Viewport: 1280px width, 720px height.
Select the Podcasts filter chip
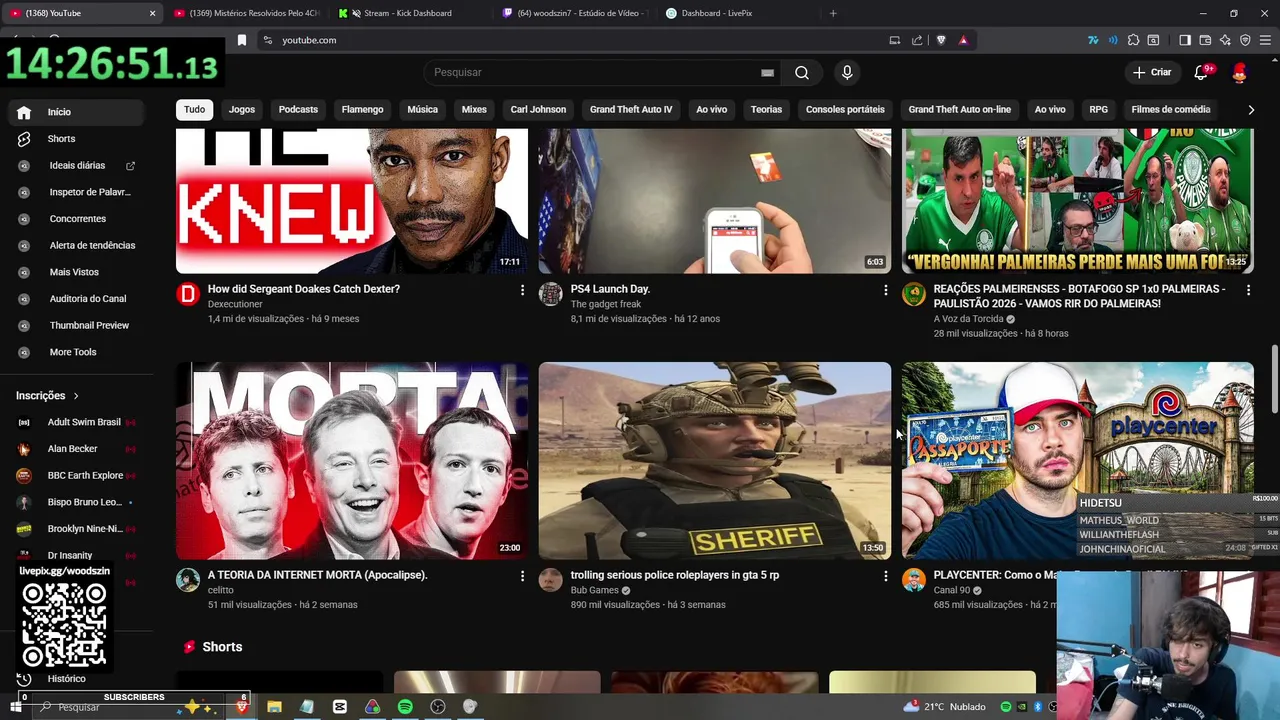(x=298, y=110)
